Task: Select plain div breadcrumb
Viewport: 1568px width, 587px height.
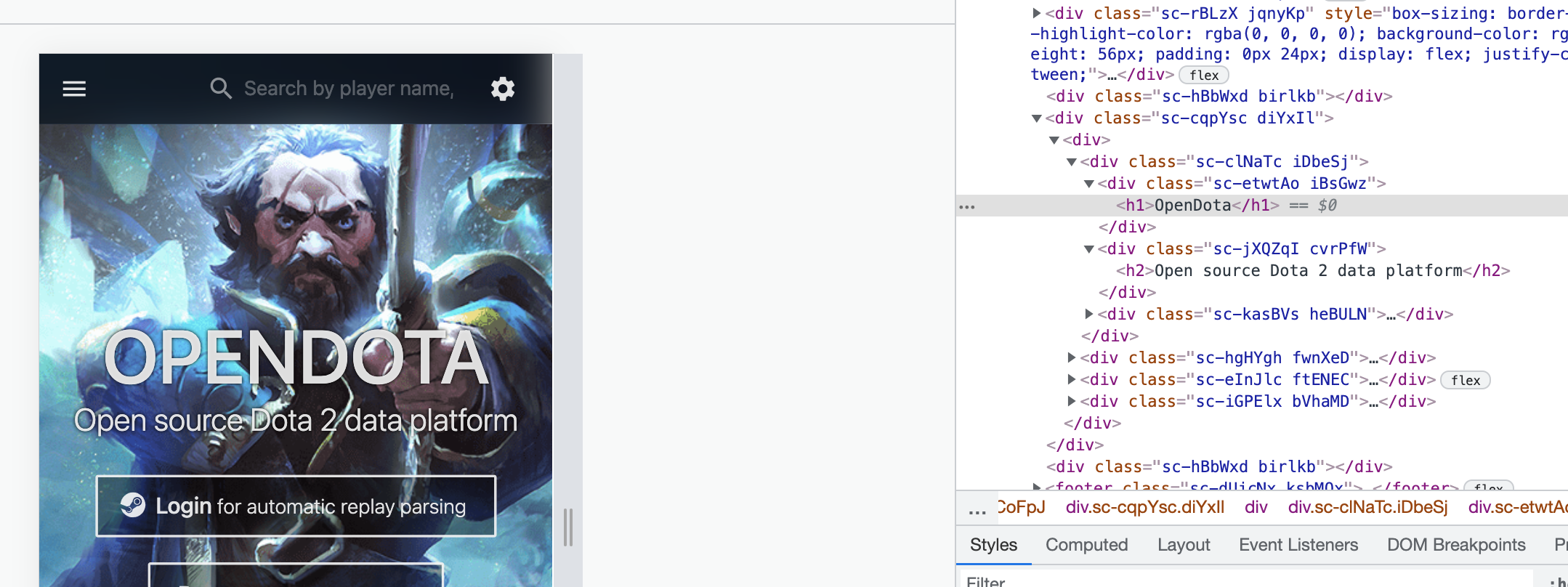Action: pos(1256,507)
